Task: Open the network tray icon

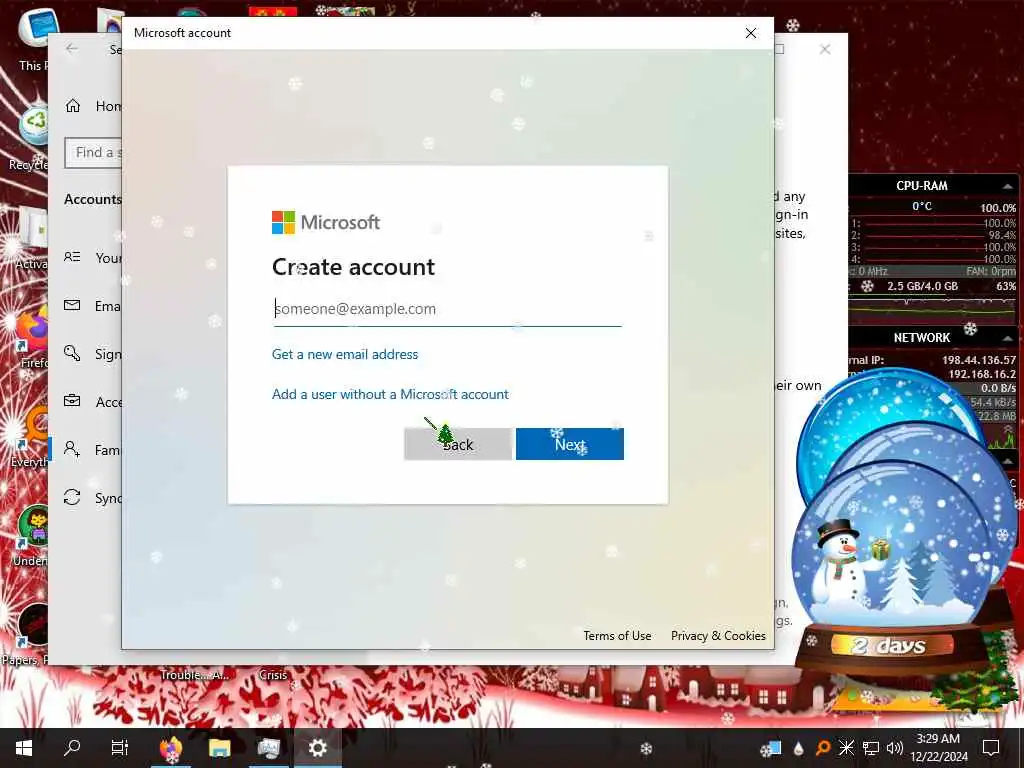Action: click(x=871, y=748)
